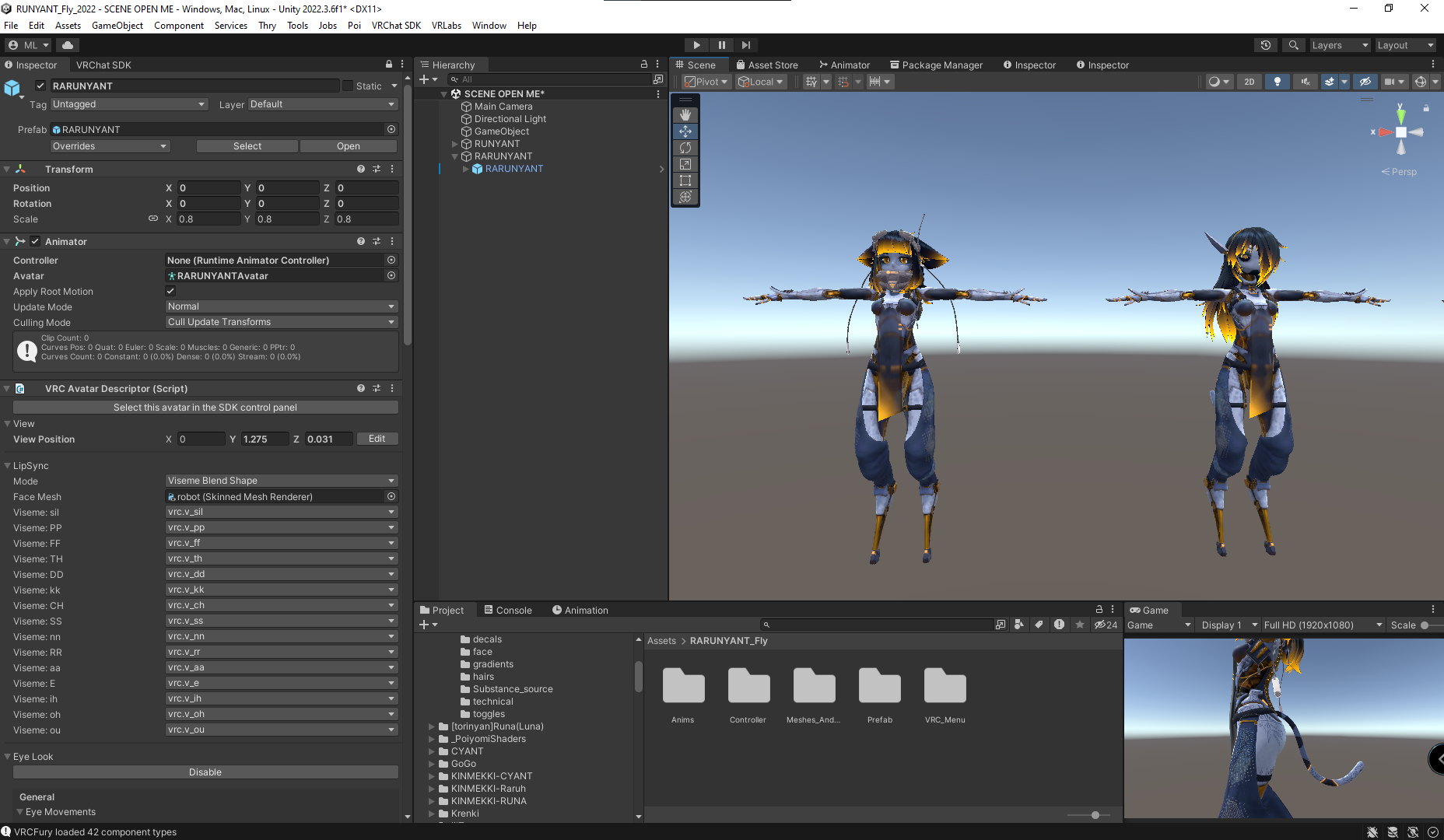Screen dimensions: 1444x840
Task: Toggle 2D view mode in Scene
Action: pos(1249,82)
